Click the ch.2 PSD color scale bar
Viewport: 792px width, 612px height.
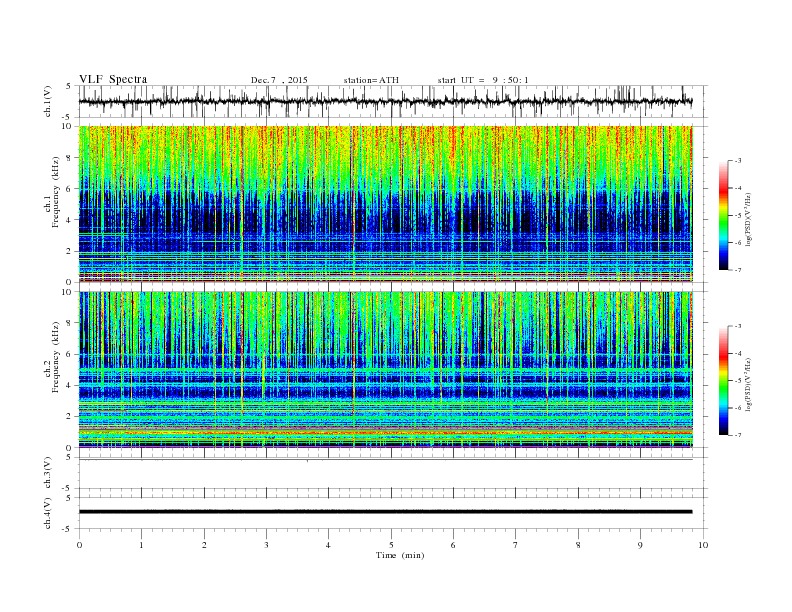click(723, 380)
